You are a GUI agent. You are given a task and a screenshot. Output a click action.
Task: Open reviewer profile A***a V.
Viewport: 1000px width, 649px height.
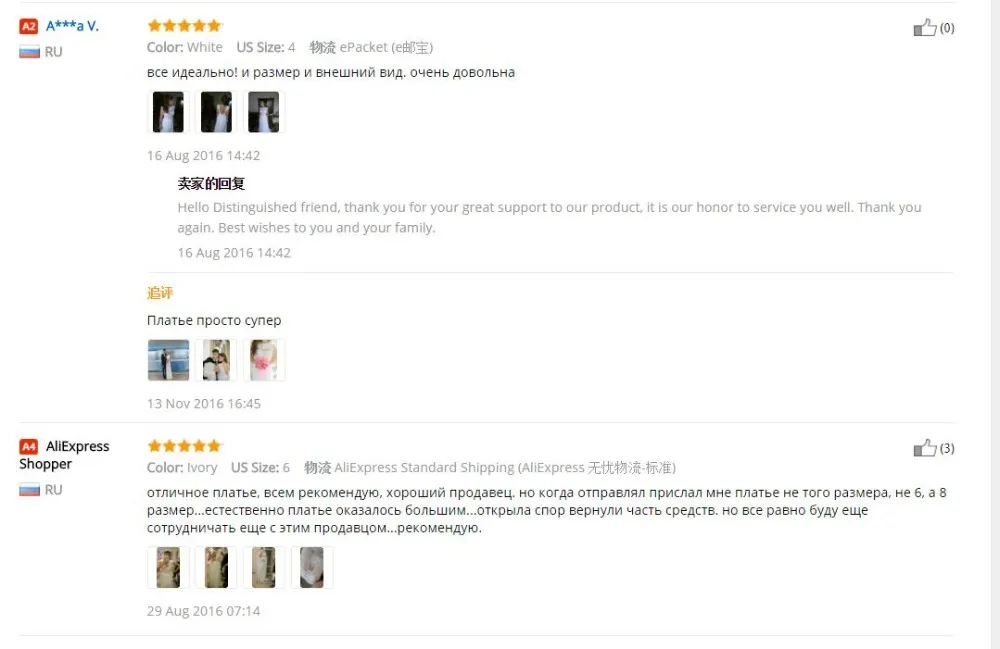(72, 26)
